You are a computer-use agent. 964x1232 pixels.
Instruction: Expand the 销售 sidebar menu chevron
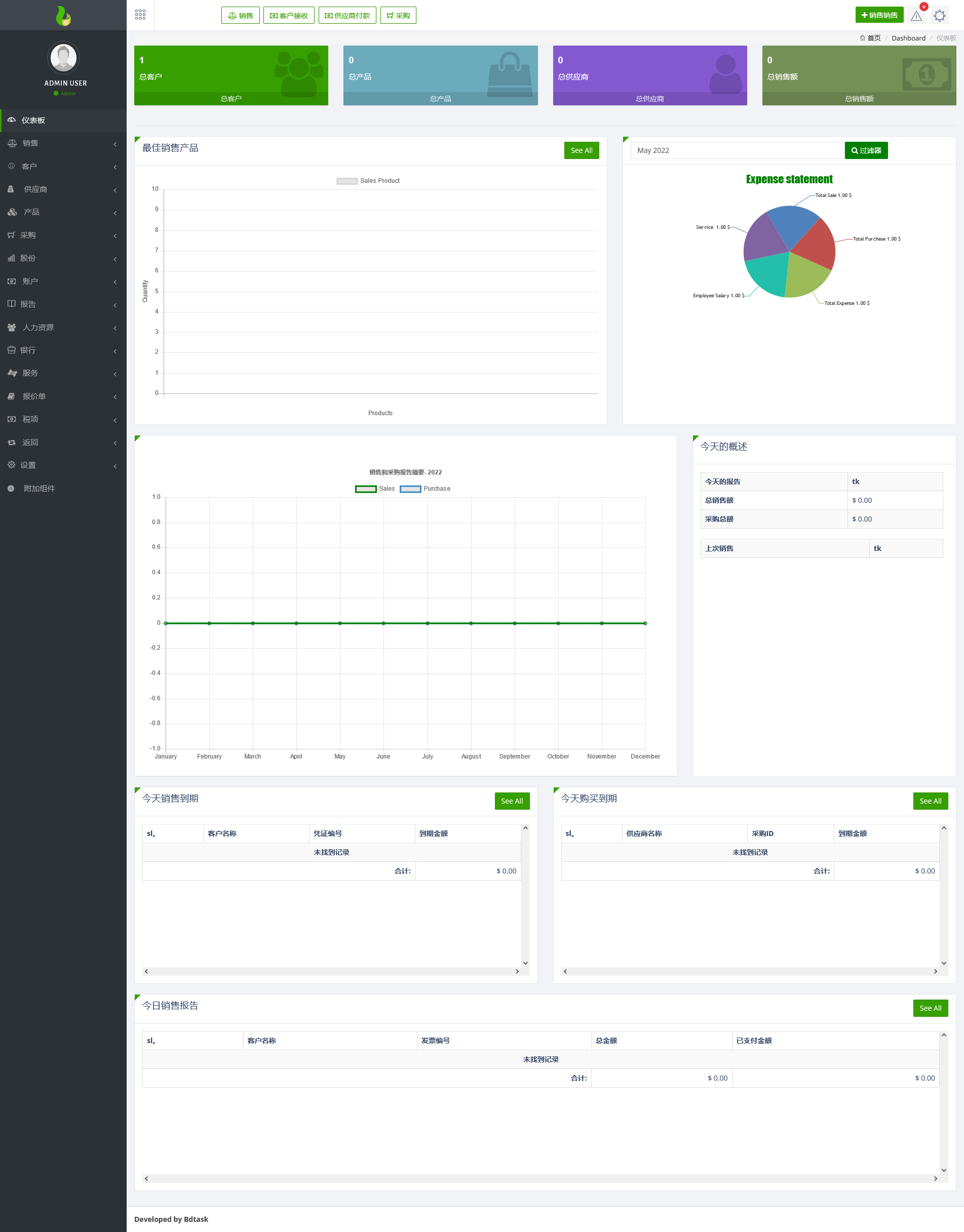tap(115, 144)
